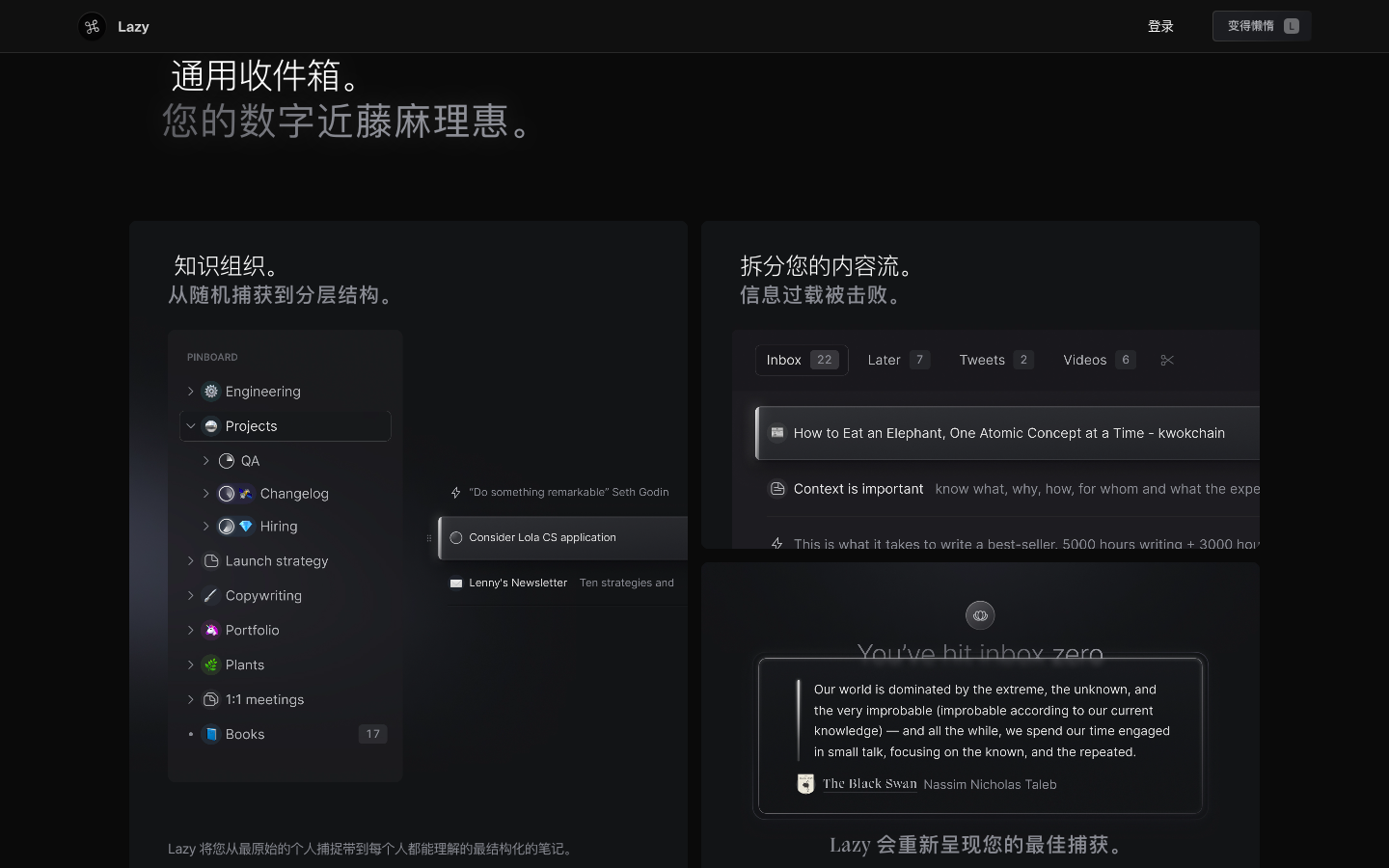Check off Consider Lola CS application task circle
This screenshot has width=1389, height=868.
[456, 538]
